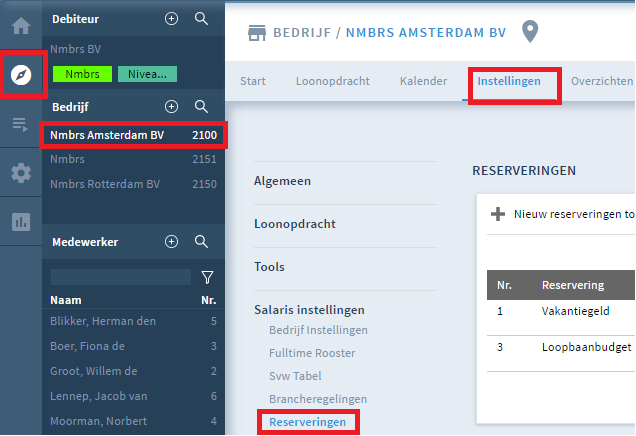
Task: Open Reserveringen submenu item
Action: click(307, 422)
